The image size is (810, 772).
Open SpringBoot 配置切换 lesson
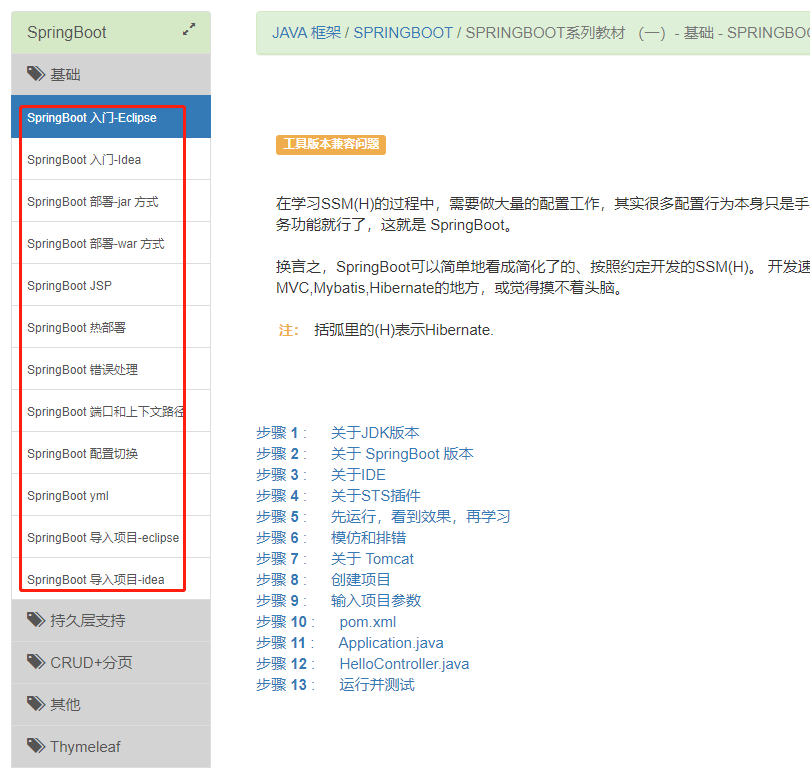point(111,453)
